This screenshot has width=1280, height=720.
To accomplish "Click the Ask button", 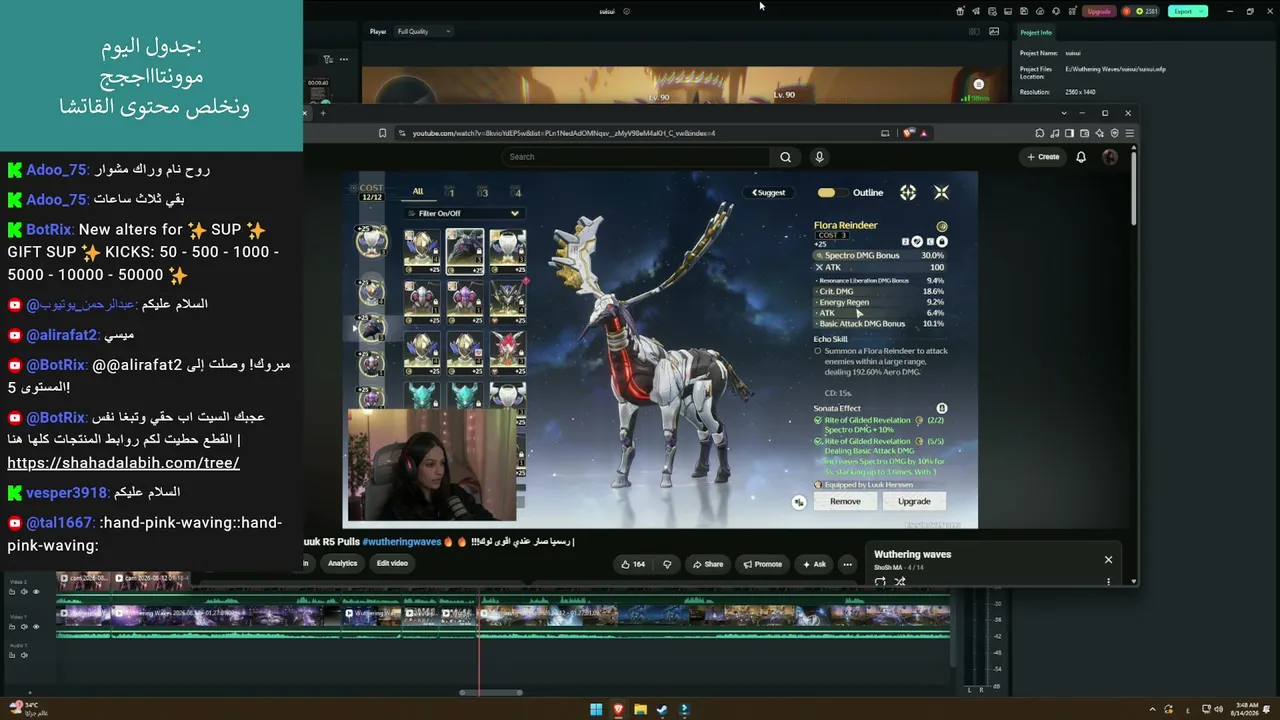I will click(x=813, y=564).
